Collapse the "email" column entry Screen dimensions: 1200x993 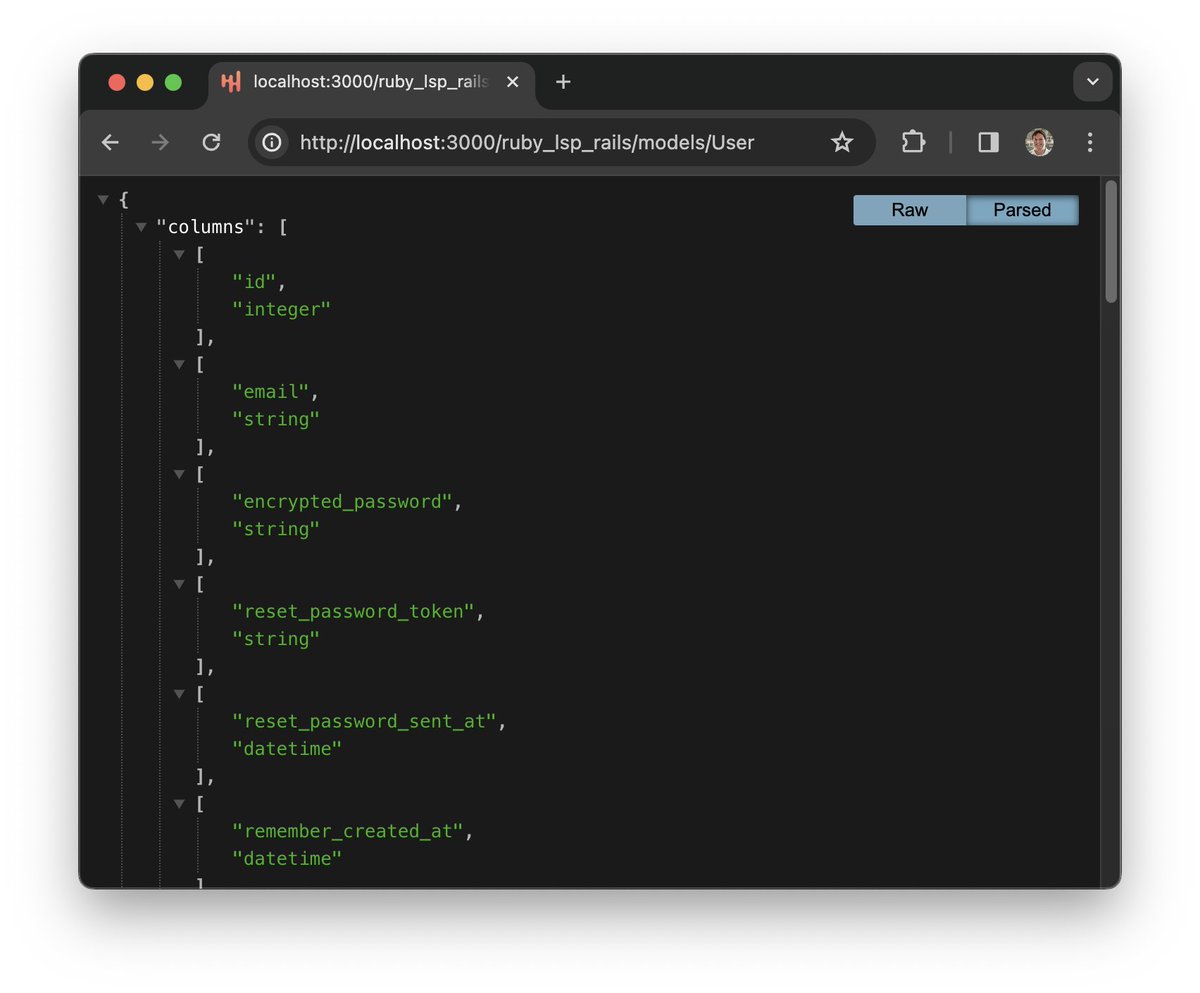179,364
